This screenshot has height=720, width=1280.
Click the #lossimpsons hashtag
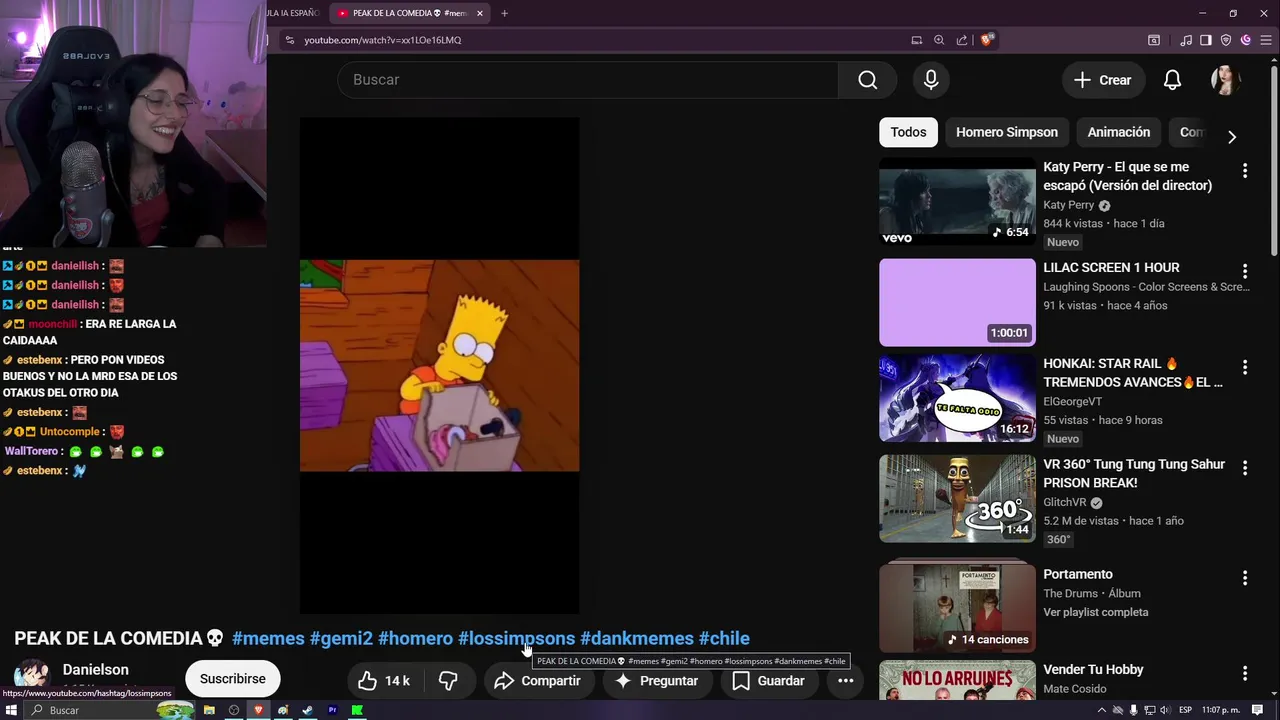[x=516, y=638]
